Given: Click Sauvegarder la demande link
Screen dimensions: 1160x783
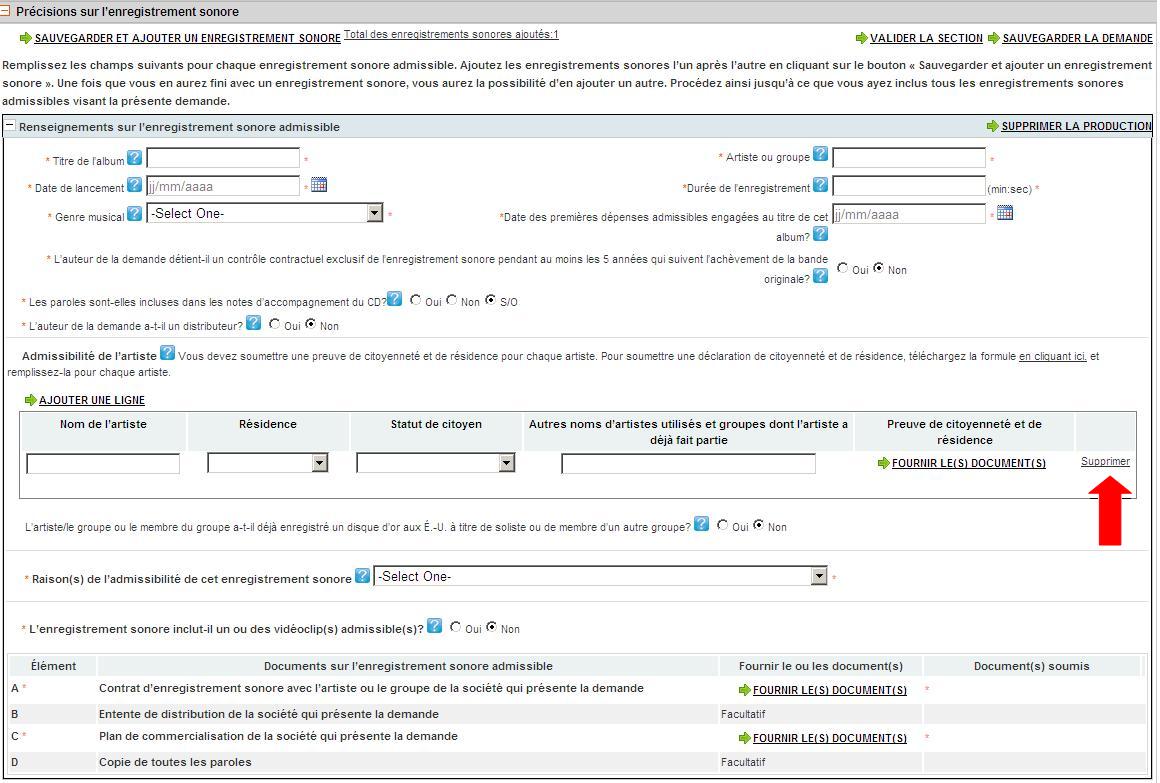Looking at the screenshot, I should (x=1077, y=38).
